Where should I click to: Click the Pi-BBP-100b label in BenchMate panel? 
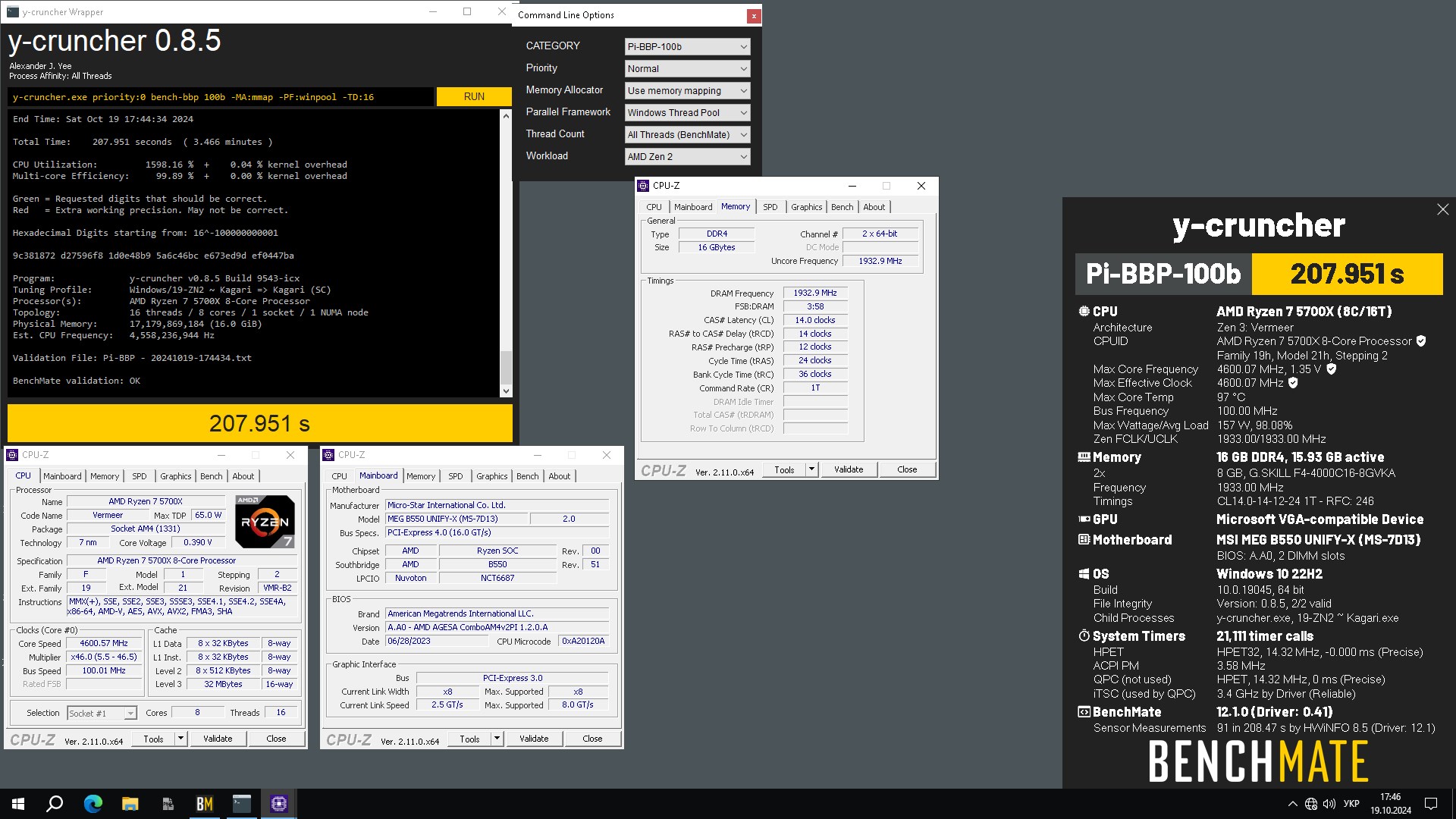point(1163,274)
